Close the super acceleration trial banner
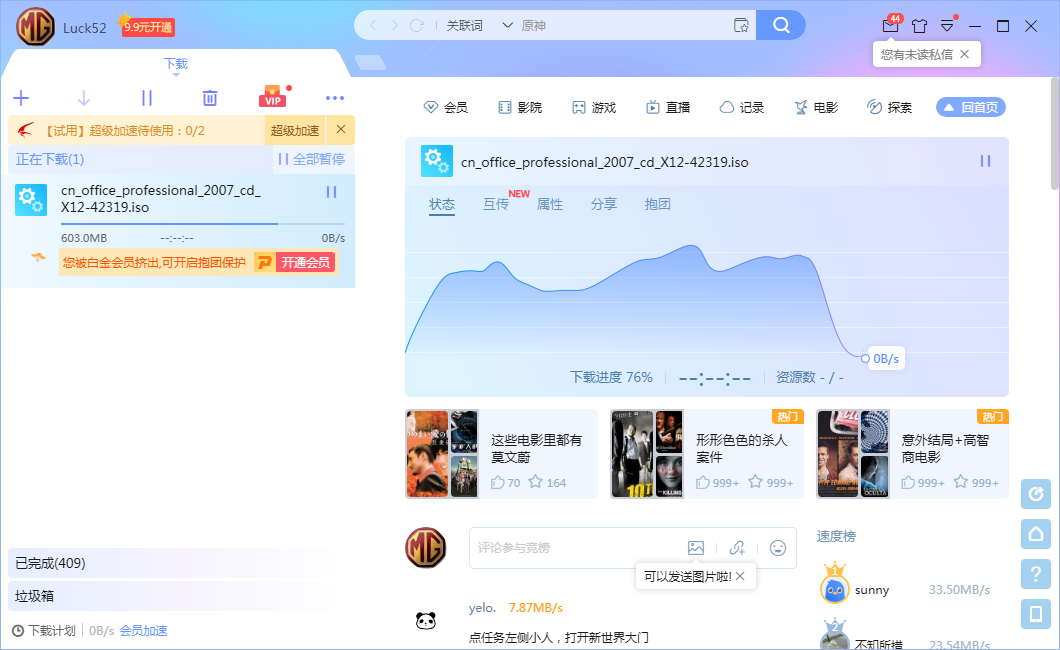Viewport: 1060px width, 650px height. pos(341,130)
